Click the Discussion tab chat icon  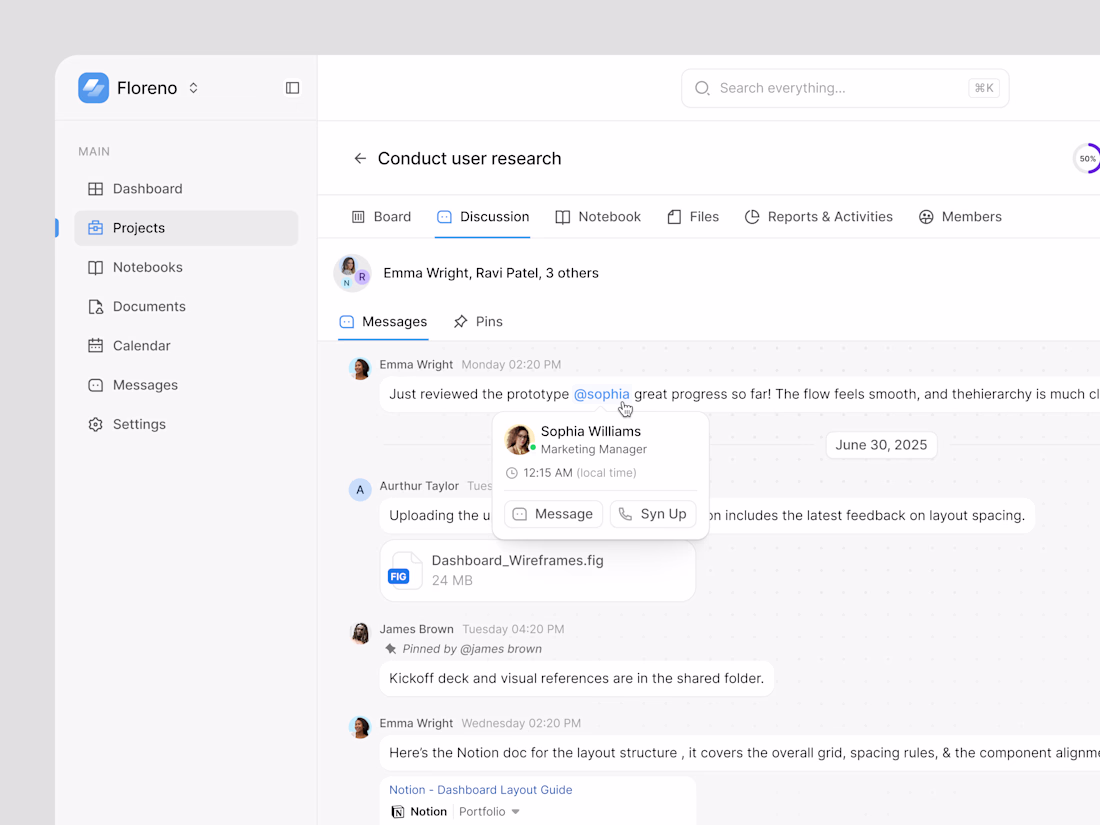click(x=444, y=217)
